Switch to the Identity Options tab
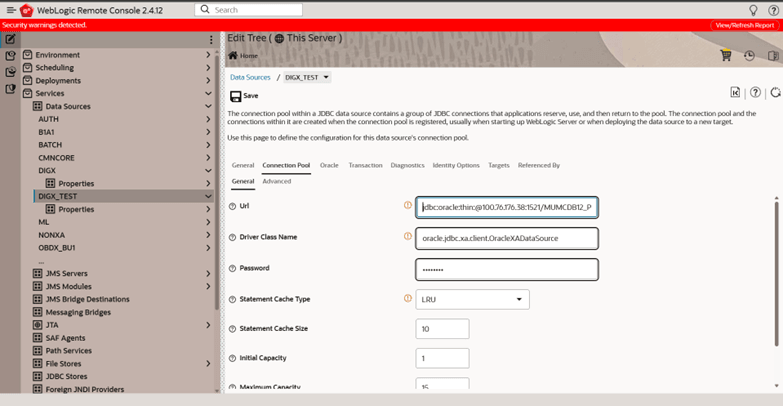783x406 pixels. 456,165
